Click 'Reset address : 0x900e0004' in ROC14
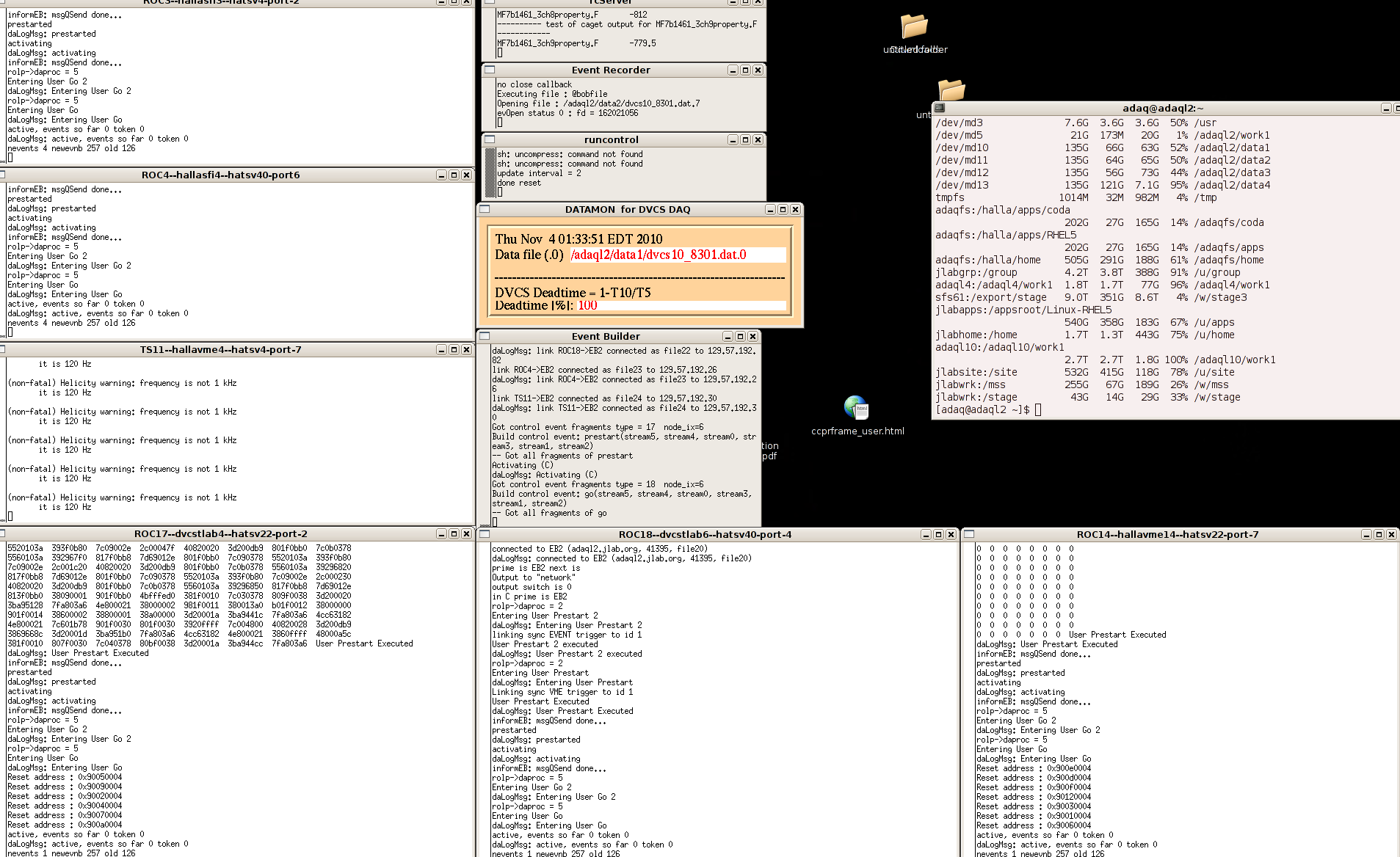Screen dimensions: 1400x857 1034,768
